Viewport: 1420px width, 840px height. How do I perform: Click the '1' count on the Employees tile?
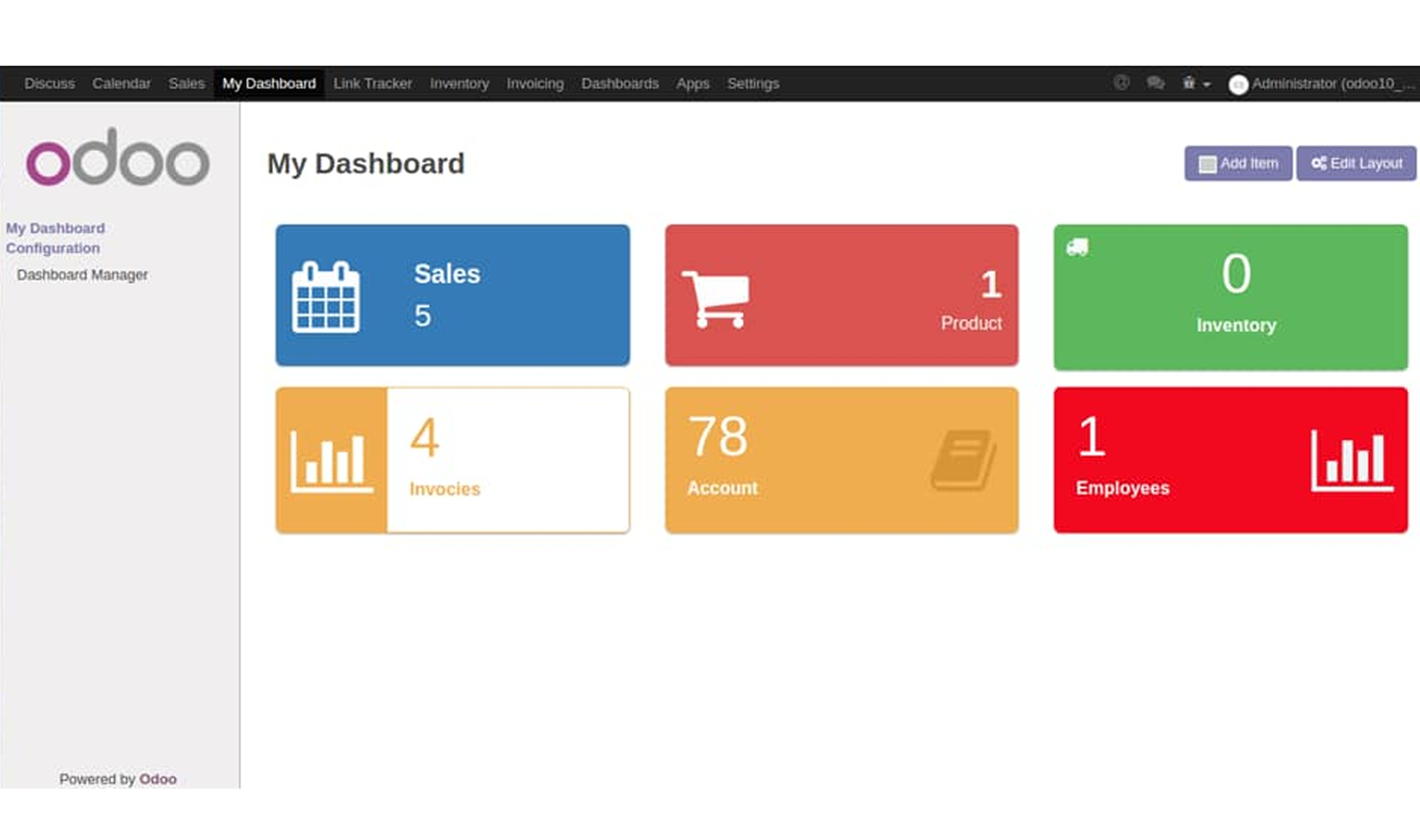(1093, 436)
